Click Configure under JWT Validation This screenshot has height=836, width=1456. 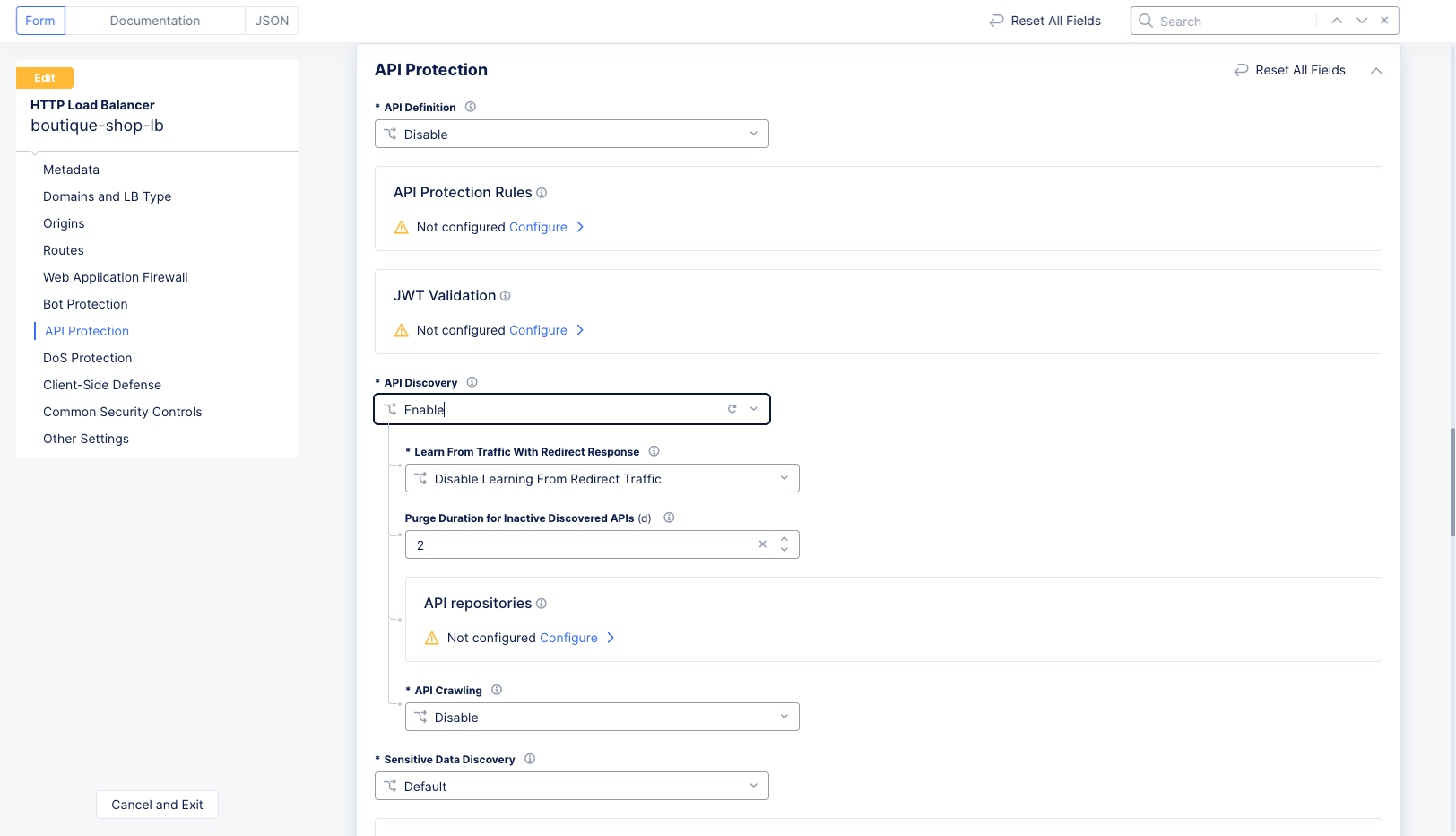click(x=538, y=329)
